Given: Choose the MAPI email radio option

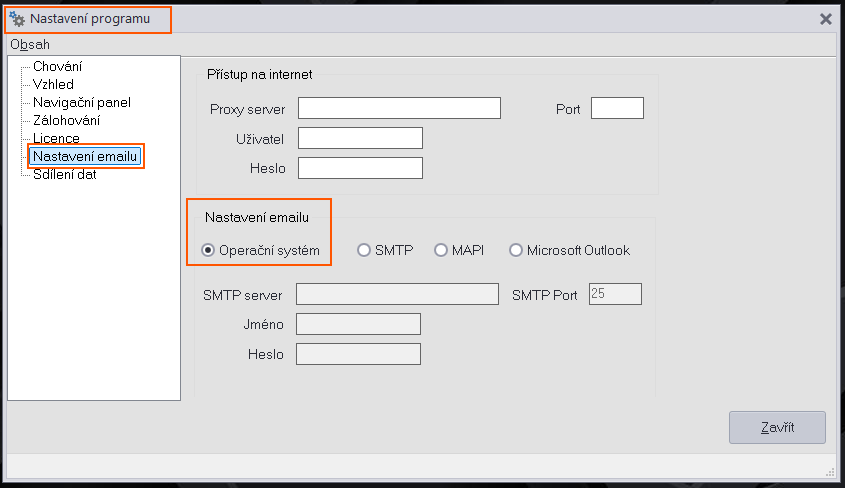Looking at the screenshot, I should (x=441, y=251).
